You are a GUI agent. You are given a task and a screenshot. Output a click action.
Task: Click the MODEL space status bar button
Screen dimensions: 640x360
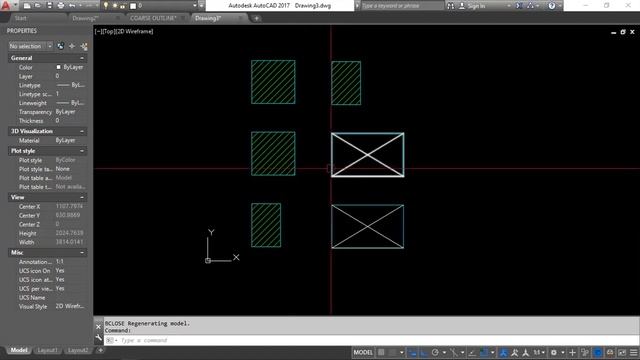(363, 352)
